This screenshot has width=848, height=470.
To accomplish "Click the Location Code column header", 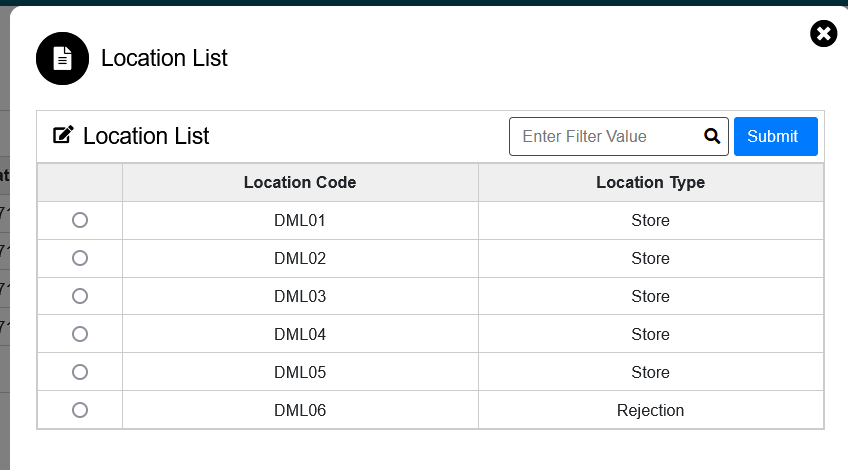I will [300, 182].
